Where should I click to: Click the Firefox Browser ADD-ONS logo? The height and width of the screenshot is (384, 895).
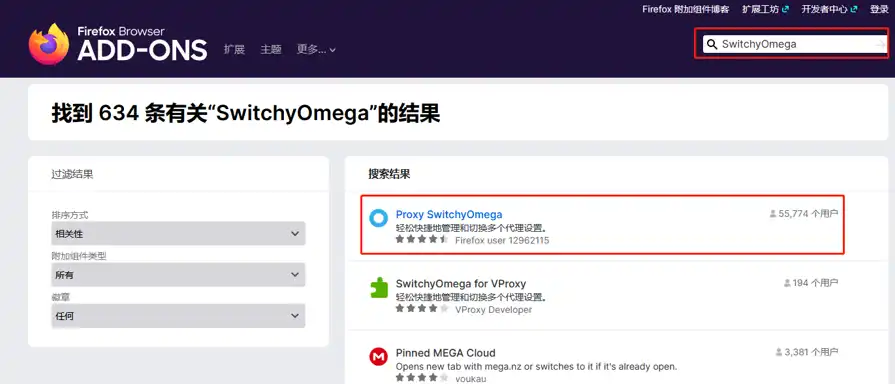(118, 44)
